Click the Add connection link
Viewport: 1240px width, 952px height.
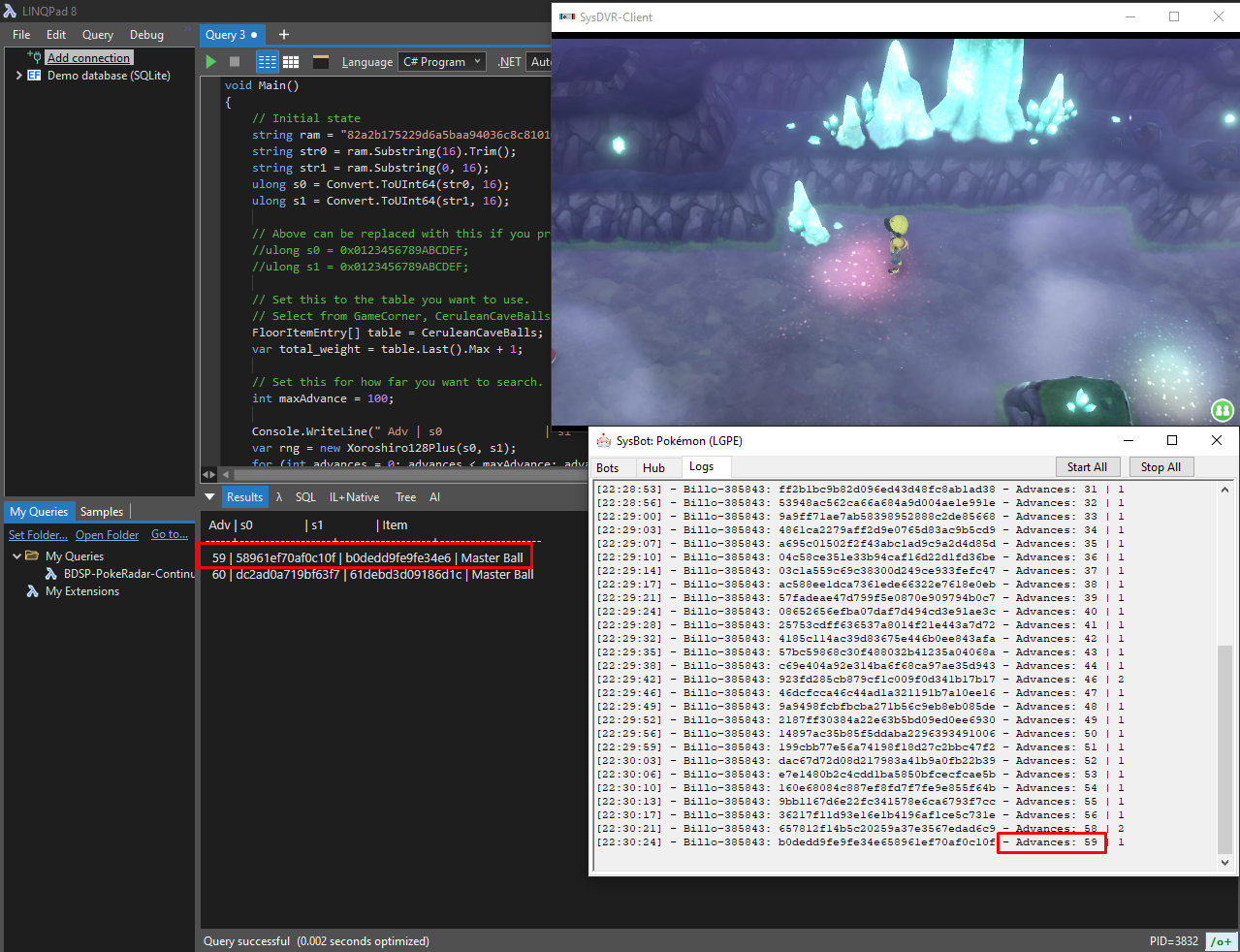(88, 57)
